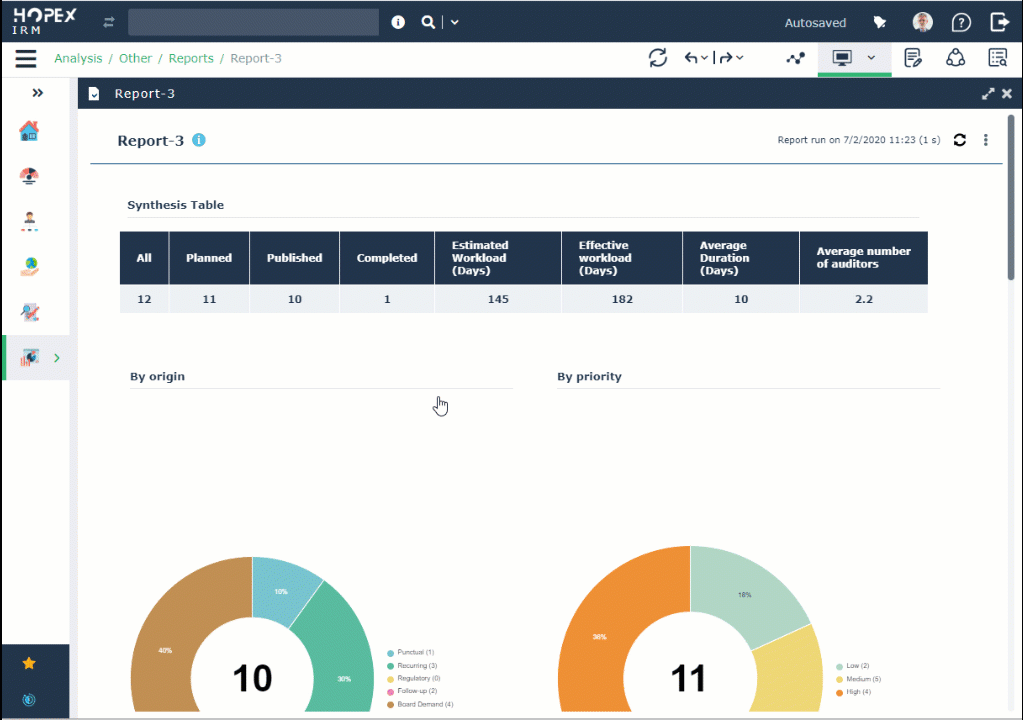The image size is (1023, 720).
Task: Open the globe in hand sidebar icon
Action: (29, 267)
